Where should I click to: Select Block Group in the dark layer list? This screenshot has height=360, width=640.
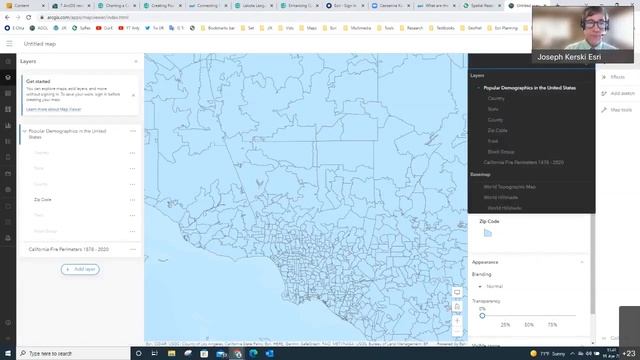(x=501, y=152)
